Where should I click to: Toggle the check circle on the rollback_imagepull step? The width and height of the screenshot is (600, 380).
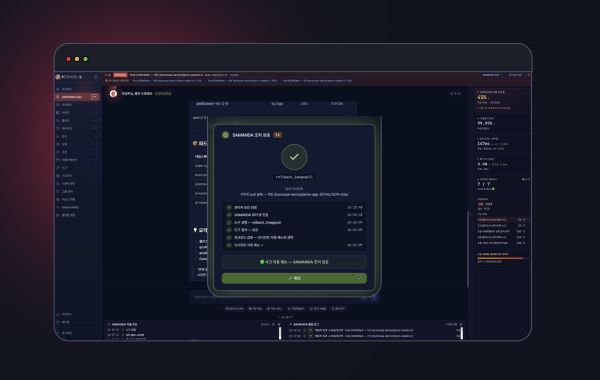pos(229,222)
